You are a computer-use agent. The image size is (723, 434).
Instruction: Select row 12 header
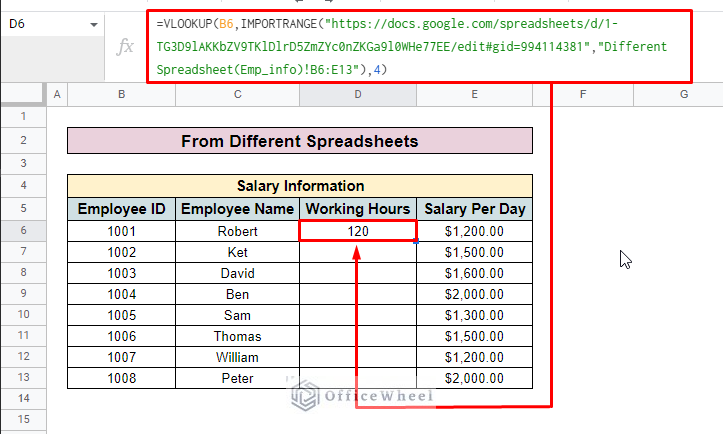point(24,357)
